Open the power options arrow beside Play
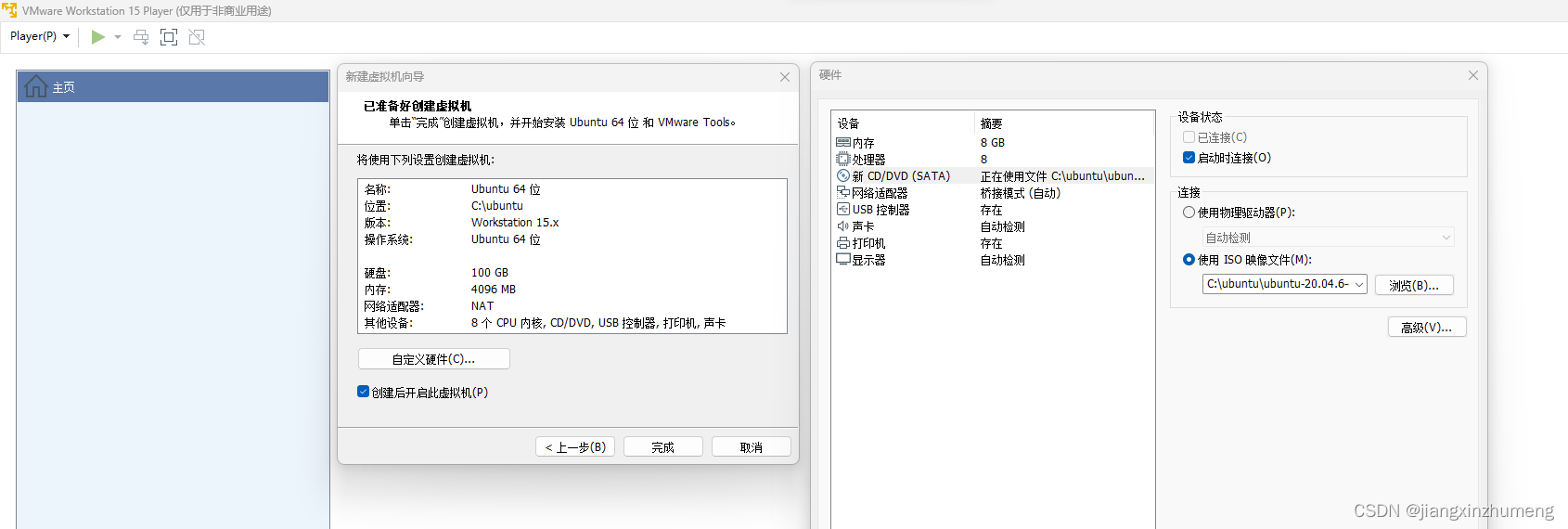Image resolution: width=1568 pixels, height=529 pixels. pyautogui.click(x=118, y=37)
